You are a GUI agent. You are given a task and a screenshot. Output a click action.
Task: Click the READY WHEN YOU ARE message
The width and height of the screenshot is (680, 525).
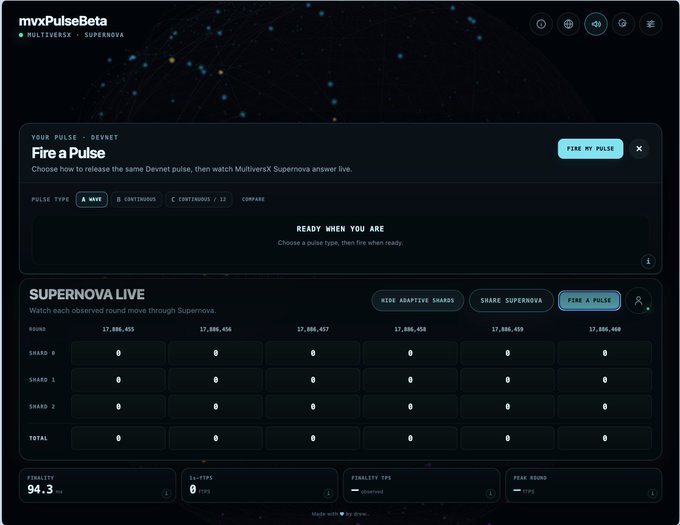[340, 229]
